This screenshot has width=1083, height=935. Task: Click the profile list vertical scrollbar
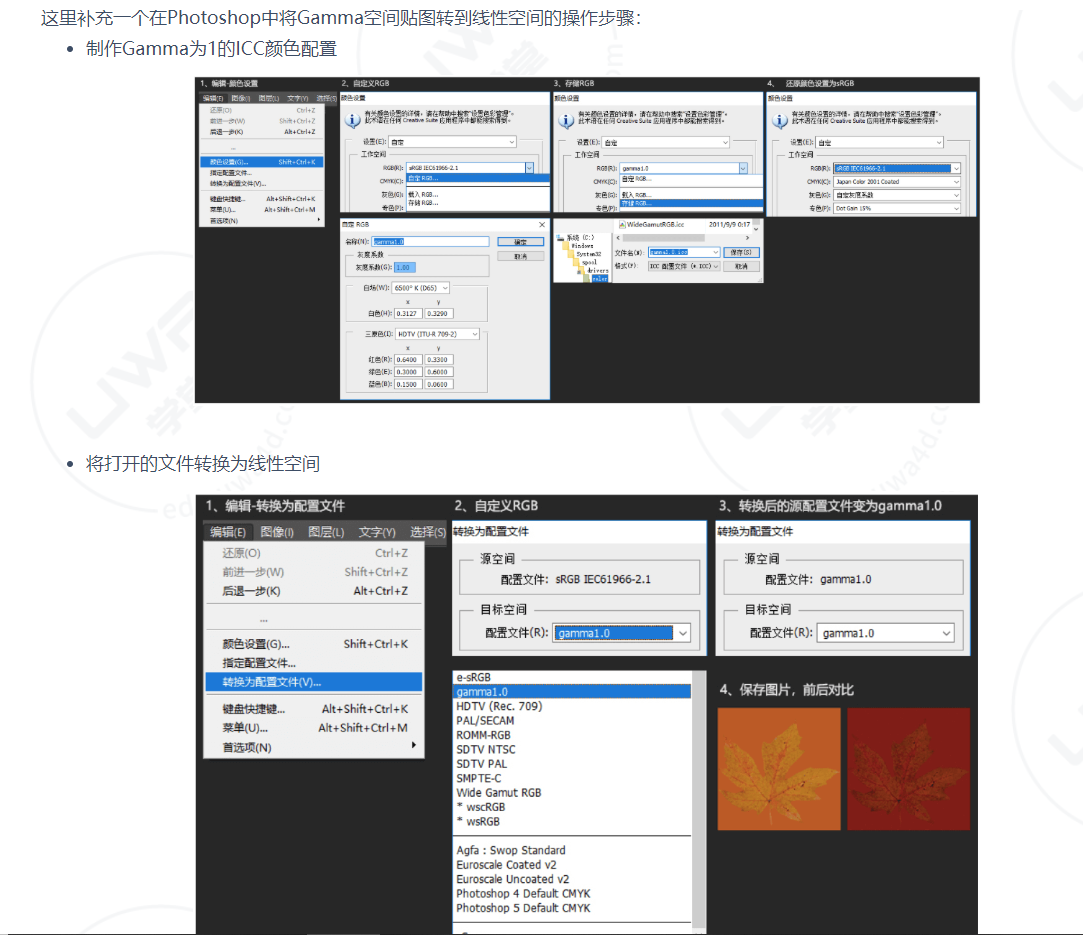pos(699,803)
